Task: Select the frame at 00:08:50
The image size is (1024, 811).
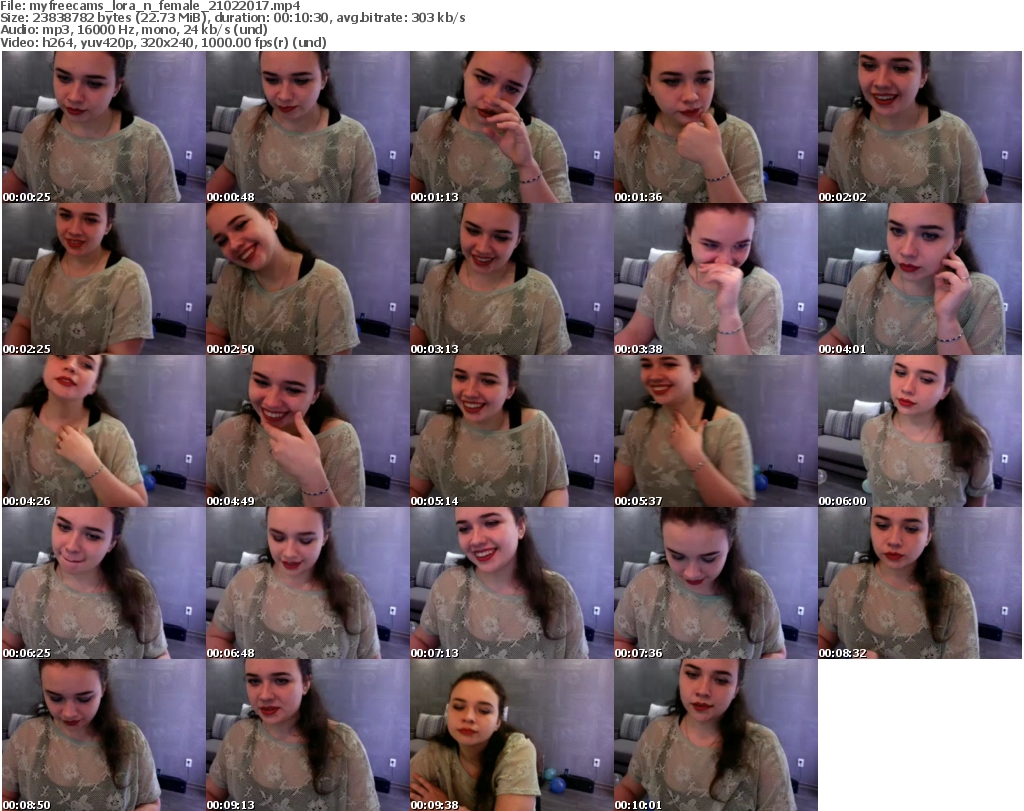Action: 104,735
